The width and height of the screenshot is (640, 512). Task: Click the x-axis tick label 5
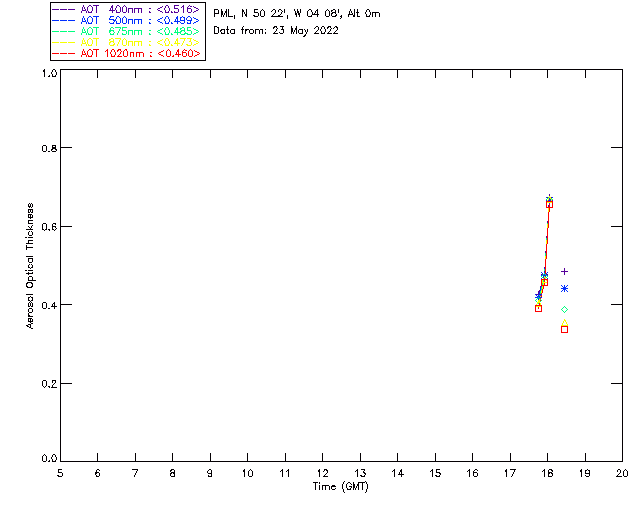(60, 473)
